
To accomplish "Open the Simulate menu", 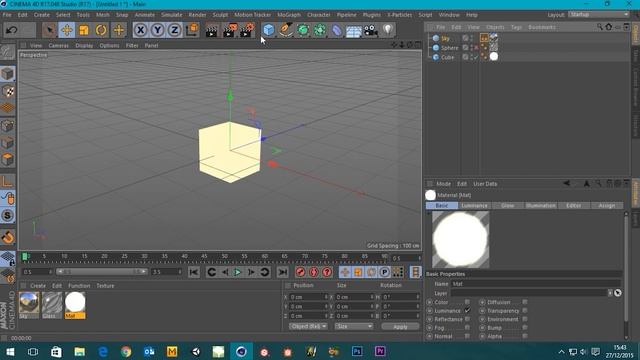I will pyautogui.click(x=171, y=15).
